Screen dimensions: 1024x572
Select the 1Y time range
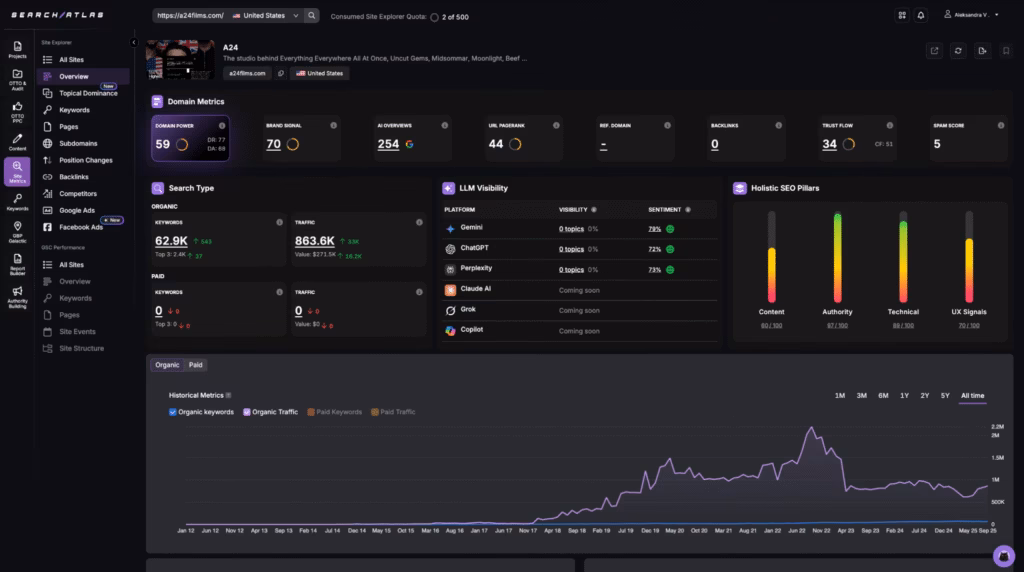(x=904, y=396)
